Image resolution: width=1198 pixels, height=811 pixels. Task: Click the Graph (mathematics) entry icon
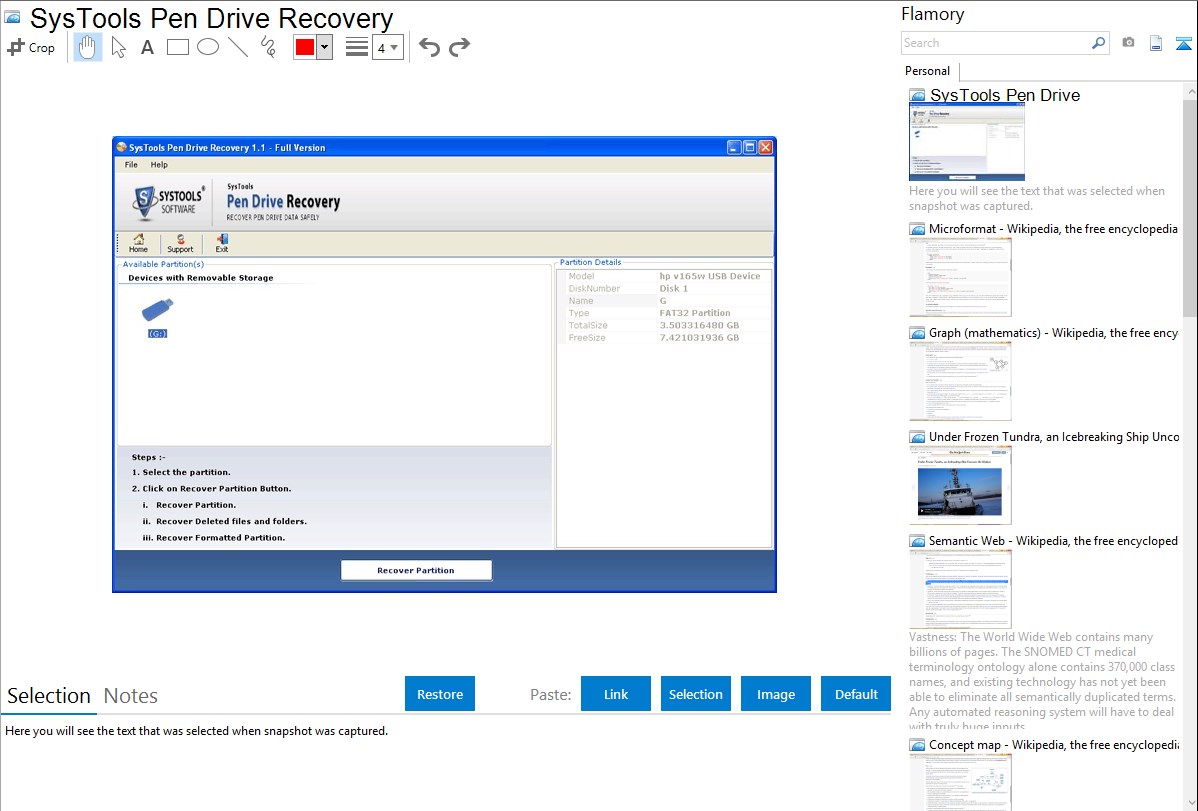point(917,333)
